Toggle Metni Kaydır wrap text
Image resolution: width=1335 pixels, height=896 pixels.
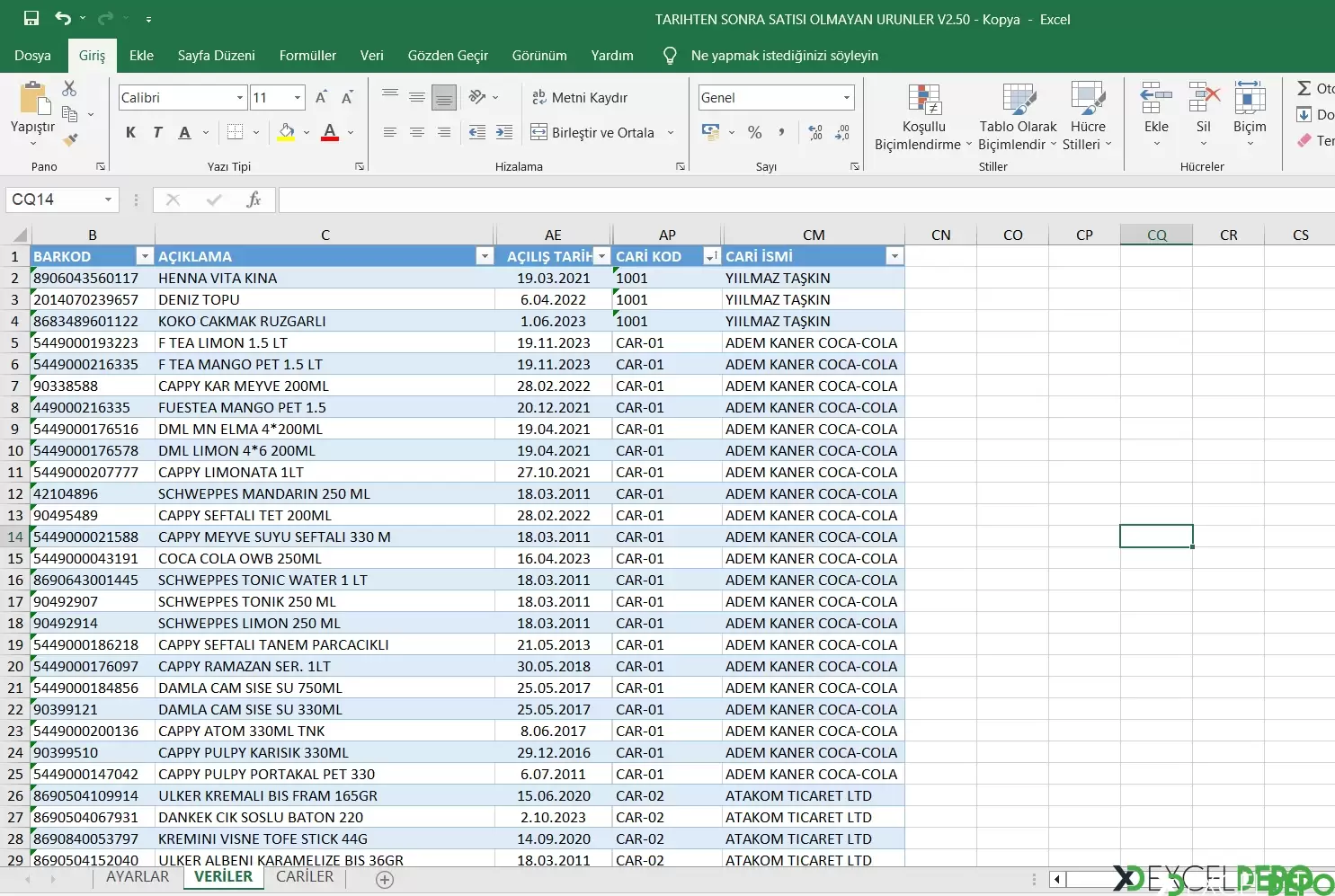click(x=580, y=97)
